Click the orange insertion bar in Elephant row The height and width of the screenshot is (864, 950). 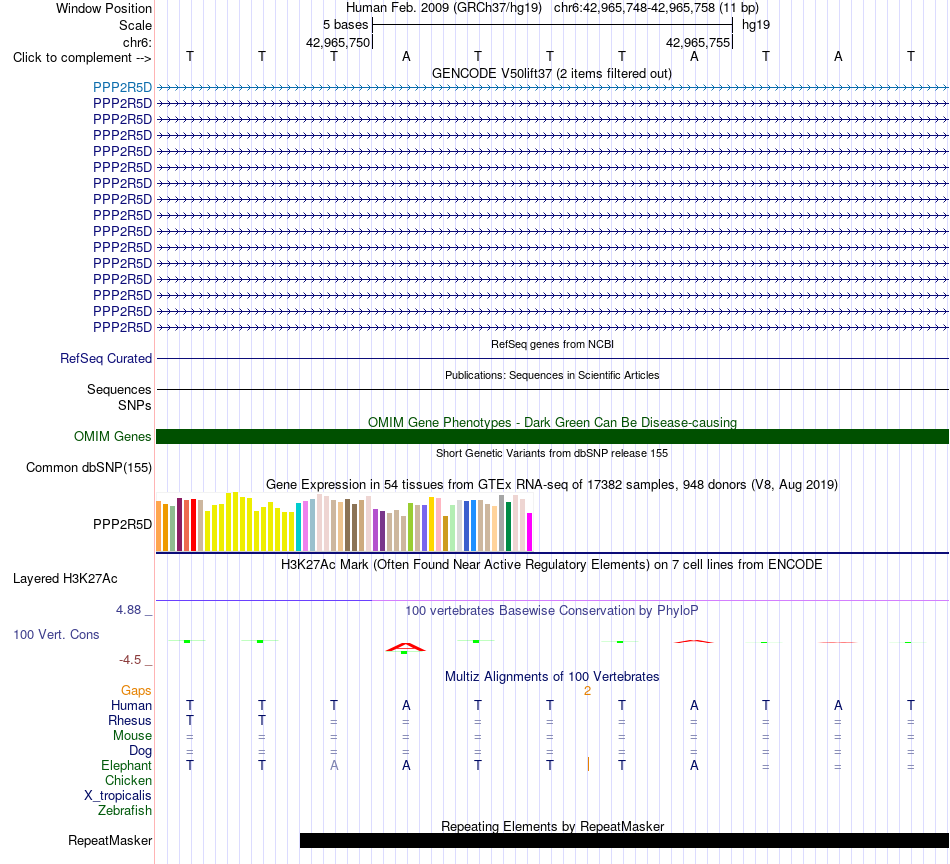588,764
